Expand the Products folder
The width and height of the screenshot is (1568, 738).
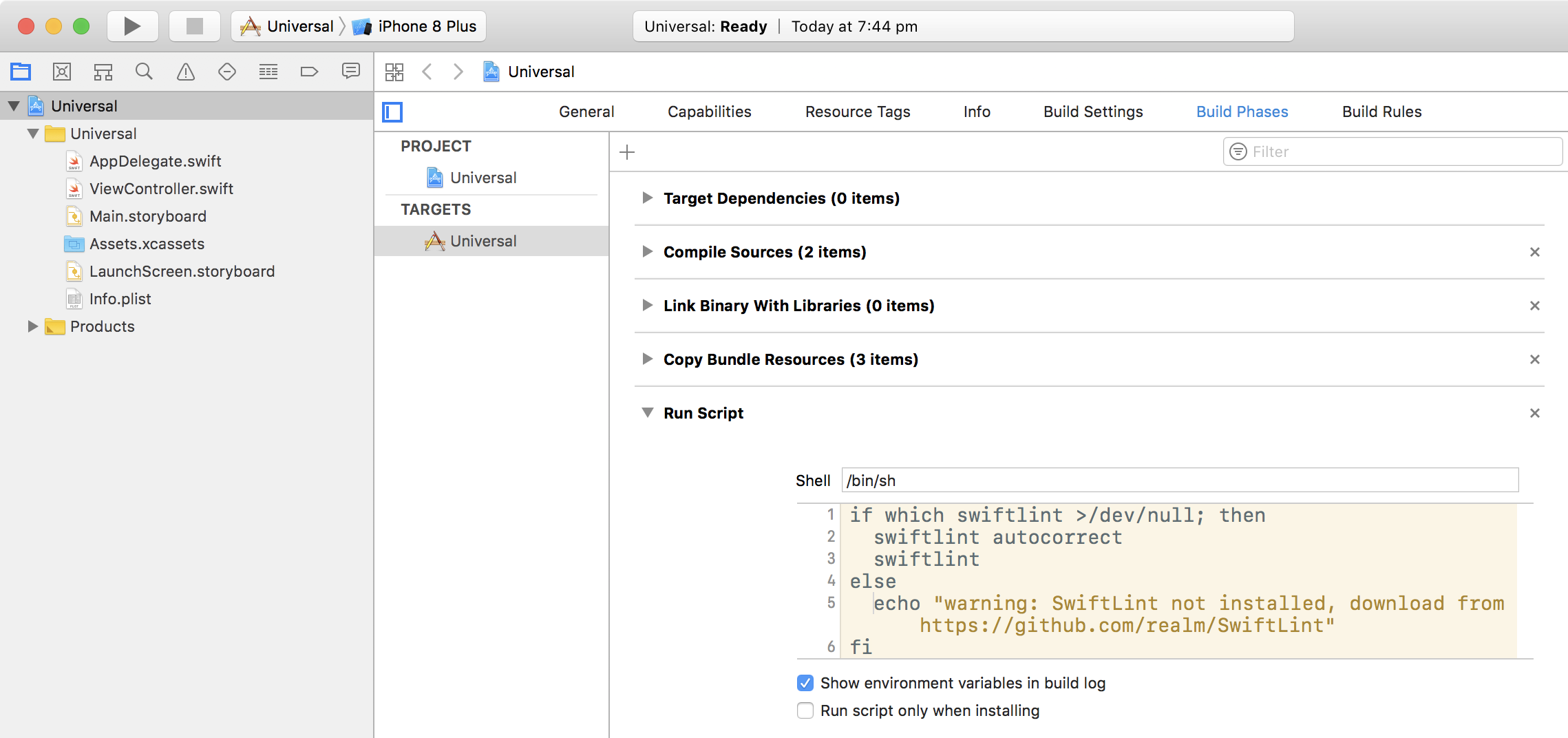pyautogui.click(x=32, y=326)
